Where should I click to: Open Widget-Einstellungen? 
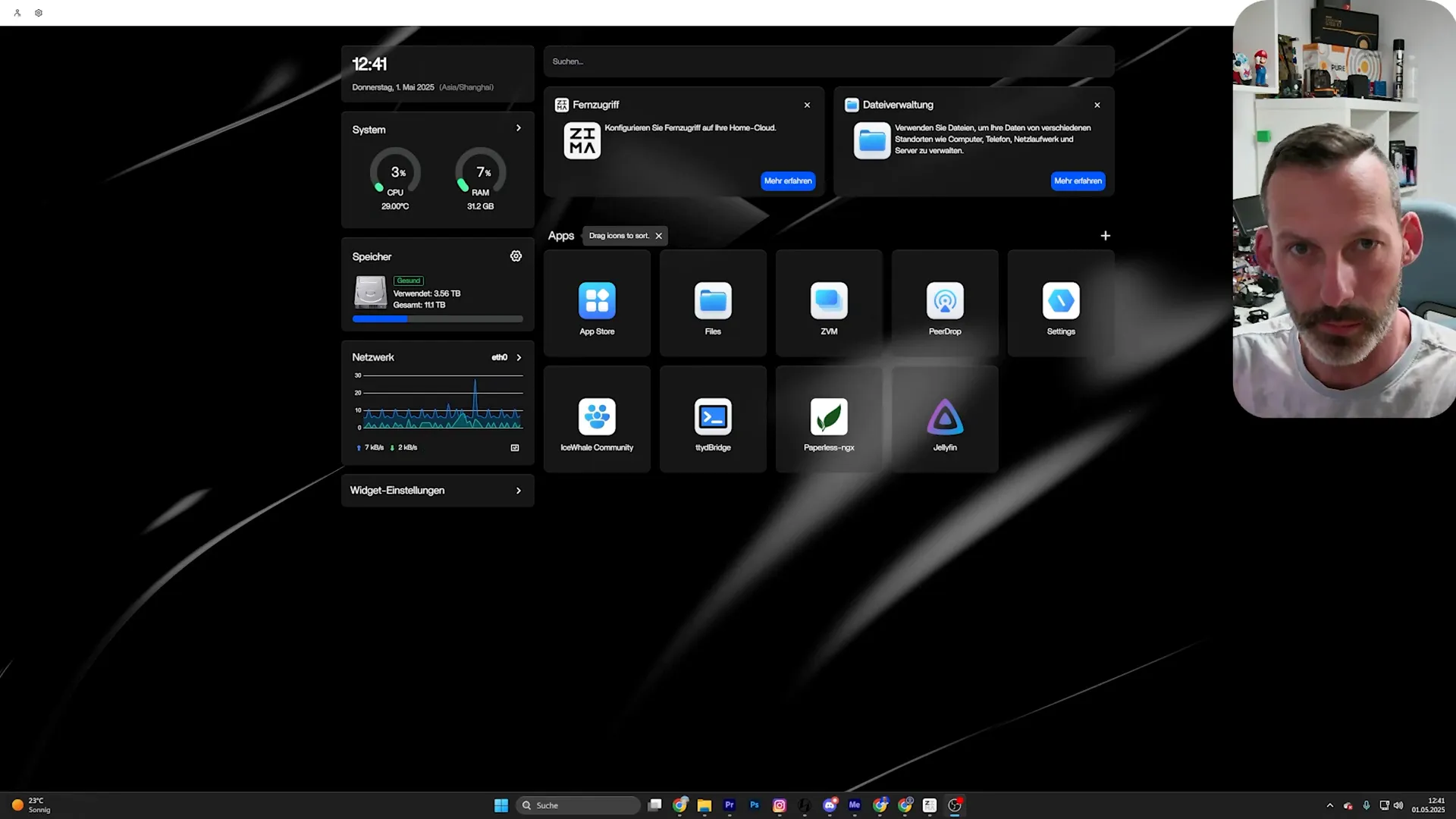pyautogui.click(x=438, y=491)
